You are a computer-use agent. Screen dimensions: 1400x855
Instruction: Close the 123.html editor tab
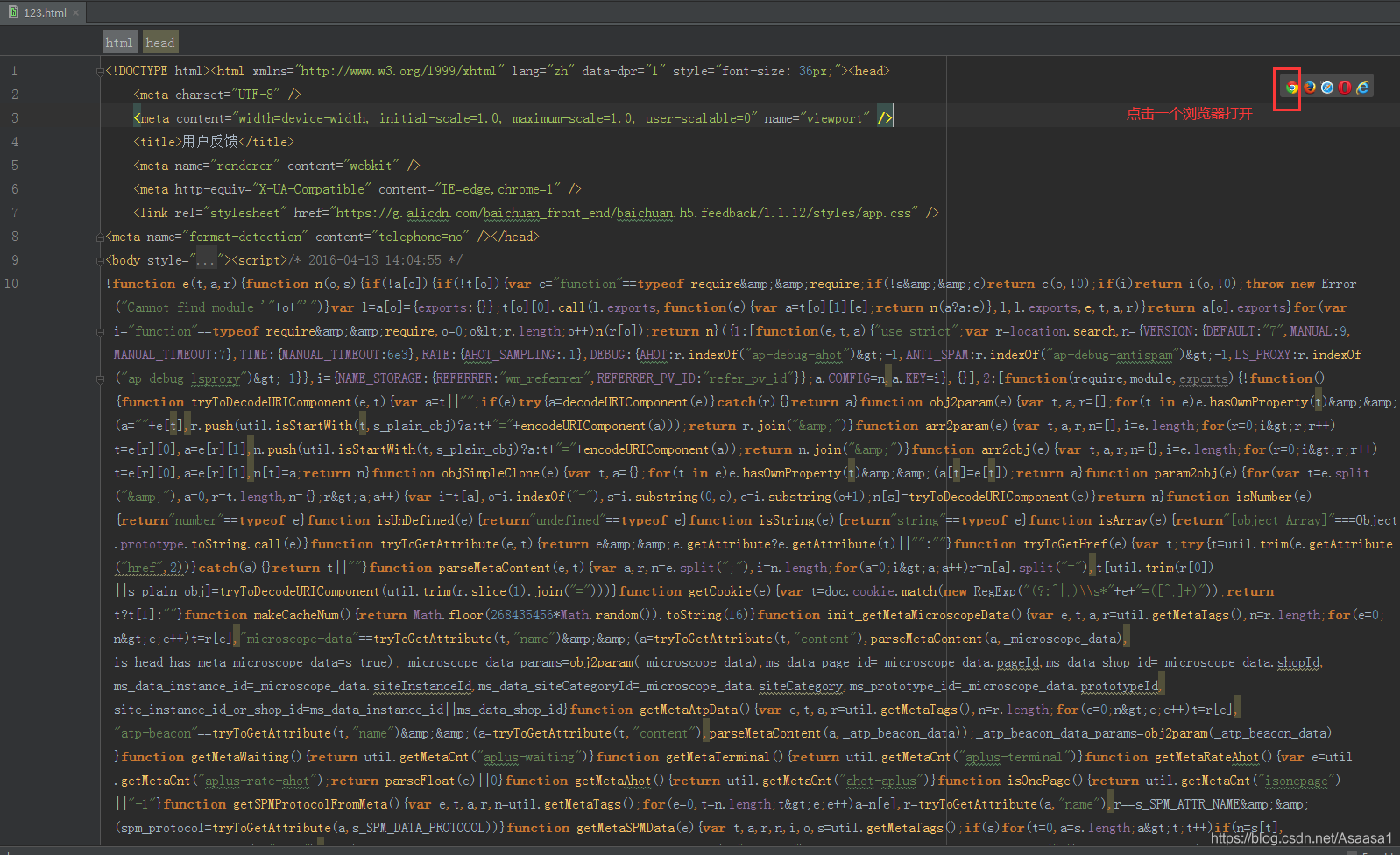tap(76, 12)
